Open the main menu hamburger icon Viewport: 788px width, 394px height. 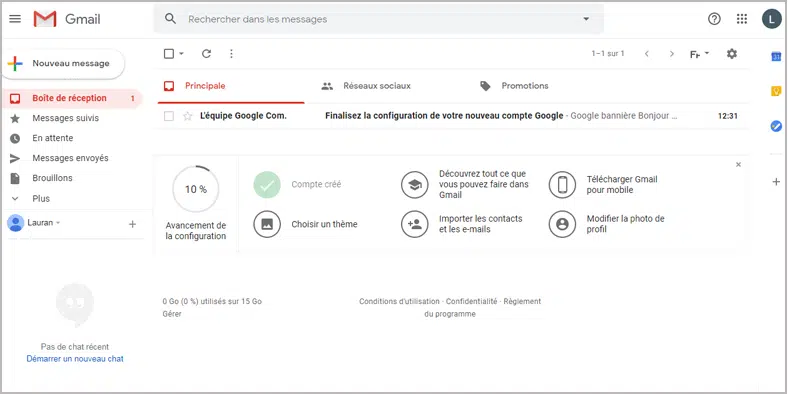pos(16,19)
